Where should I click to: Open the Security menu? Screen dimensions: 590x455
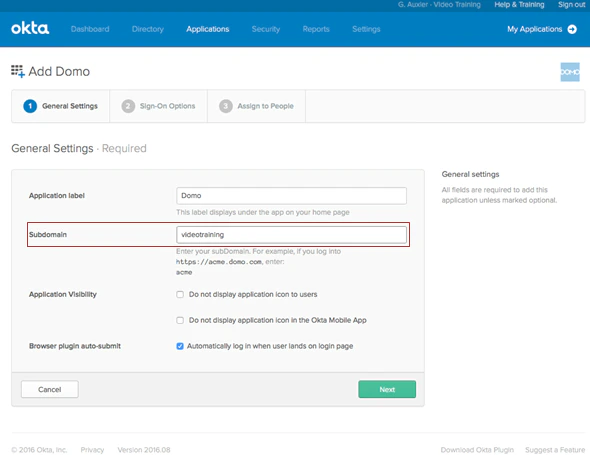(x=266, y=29)
